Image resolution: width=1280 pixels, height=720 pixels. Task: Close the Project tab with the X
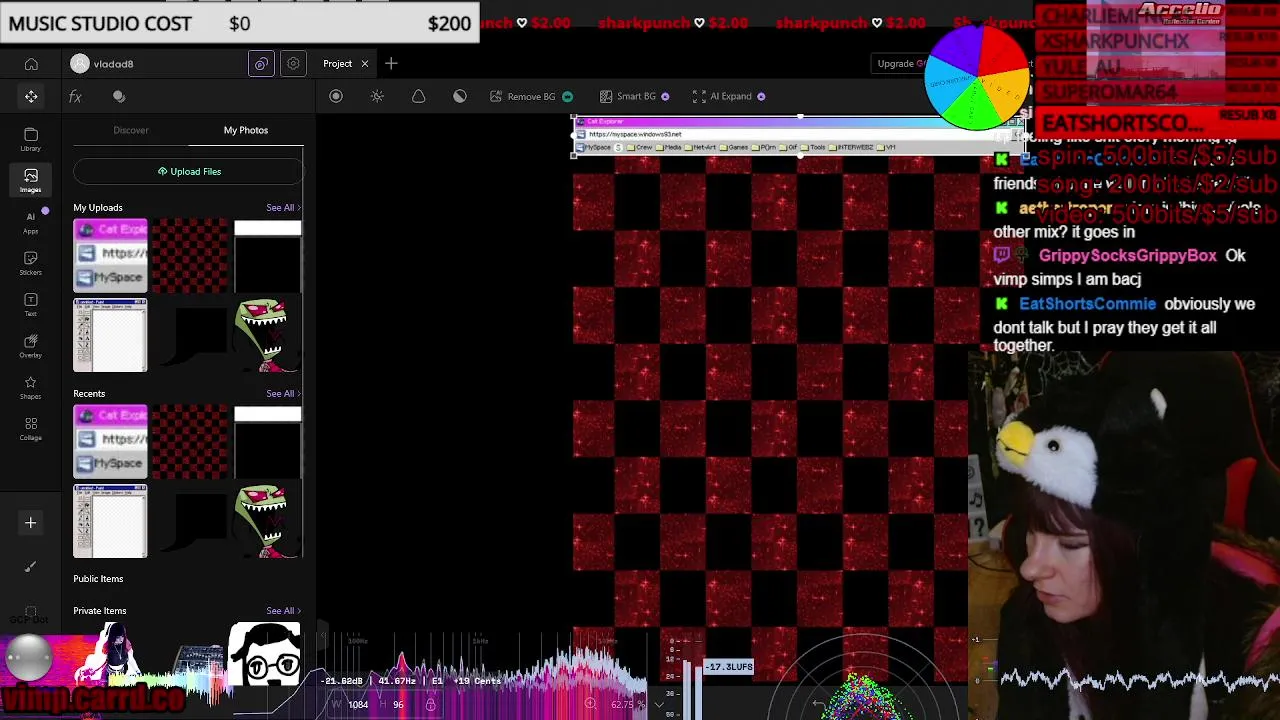pyautogui.click(x=364, y=64)
